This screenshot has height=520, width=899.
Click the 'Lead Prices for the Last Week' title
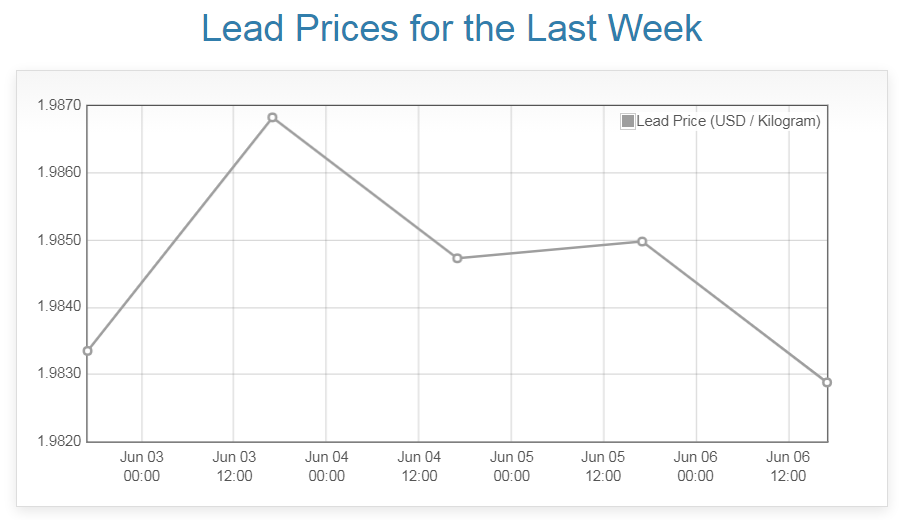coord(451,28)
